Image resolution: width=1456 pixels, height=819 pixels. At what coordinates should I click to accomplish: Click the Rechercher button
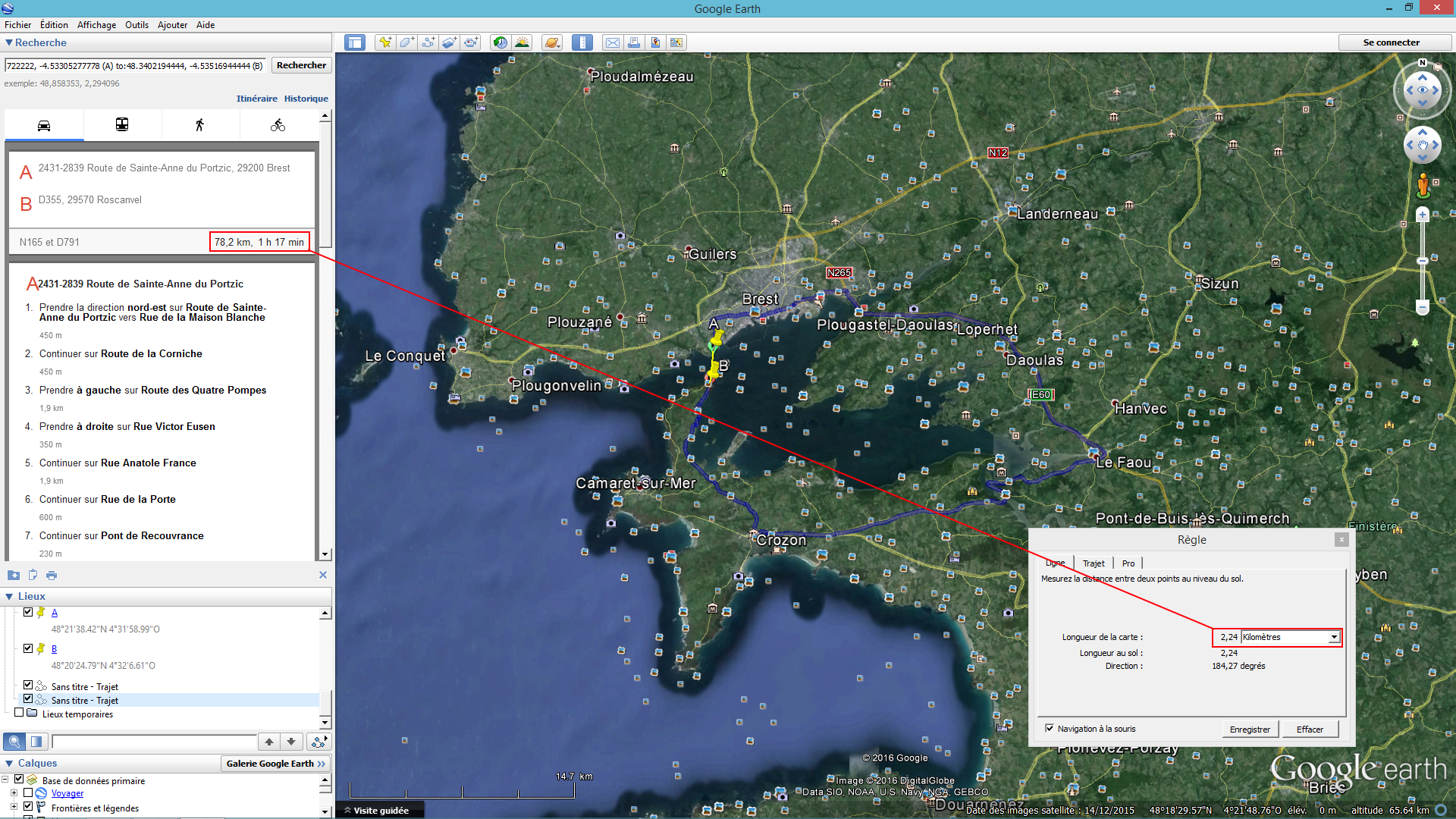pos(301,65)
